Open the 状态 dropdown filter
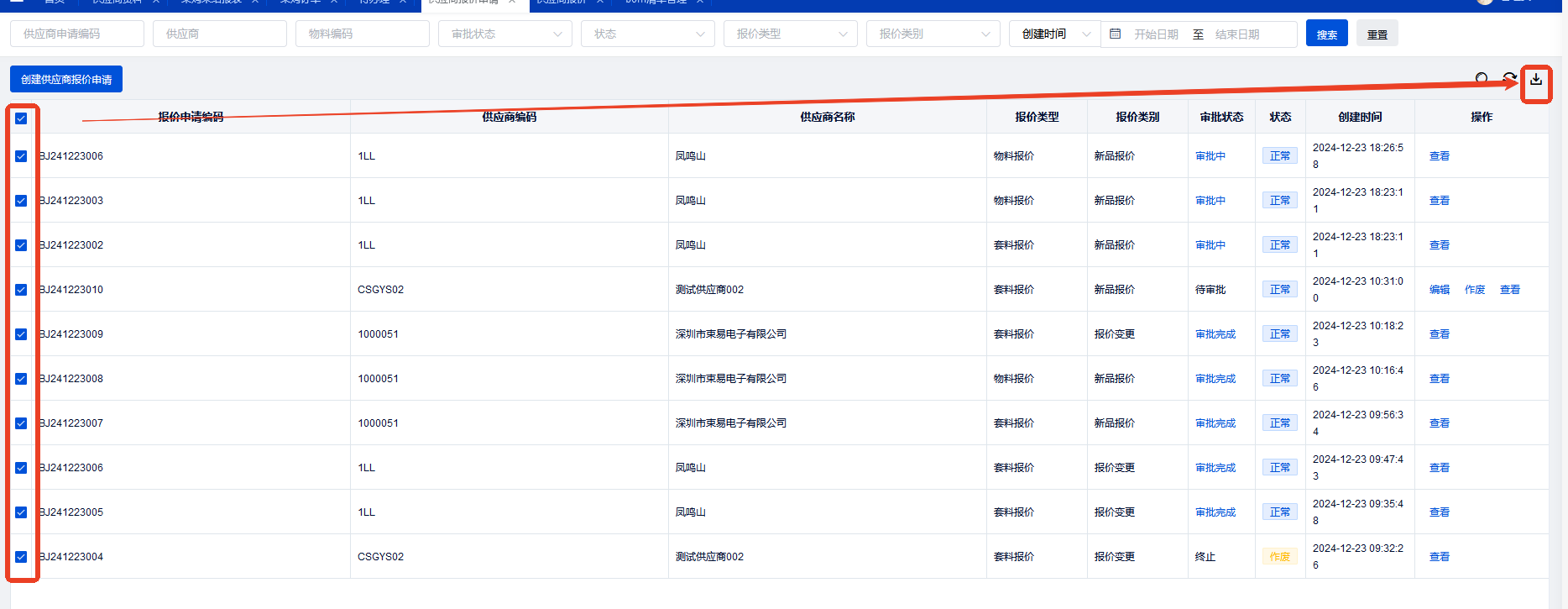The height and width of the screenshot is (609, 1568). 648,34
